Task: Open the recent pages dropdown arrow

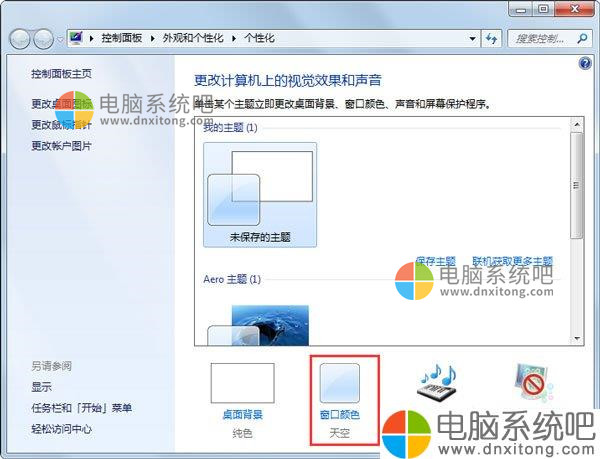Action: (60, 39)
